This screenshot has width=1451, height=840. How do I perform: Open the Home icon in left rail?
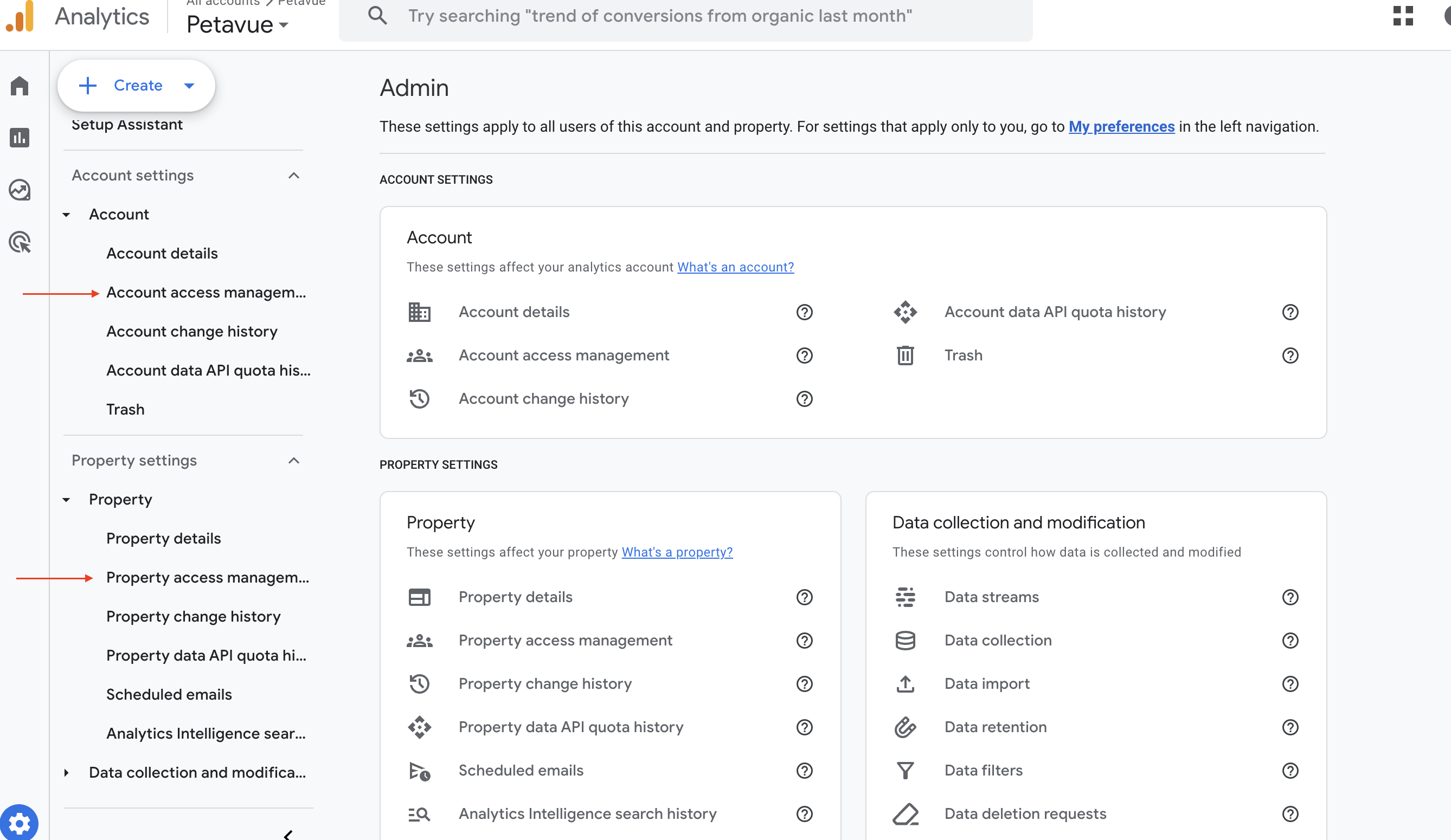pos(20,86)
